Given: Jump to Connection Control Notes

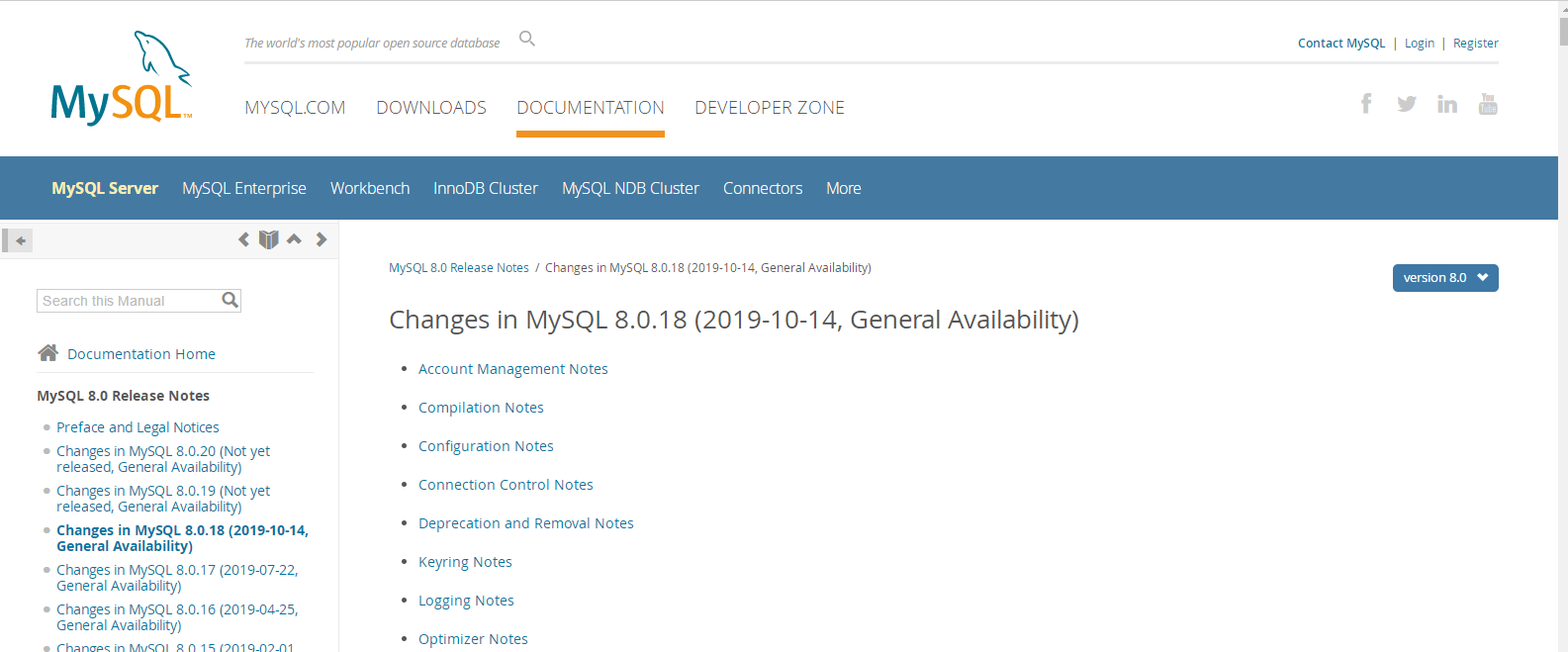Looking at the screenshot, I should pos(506,485).
